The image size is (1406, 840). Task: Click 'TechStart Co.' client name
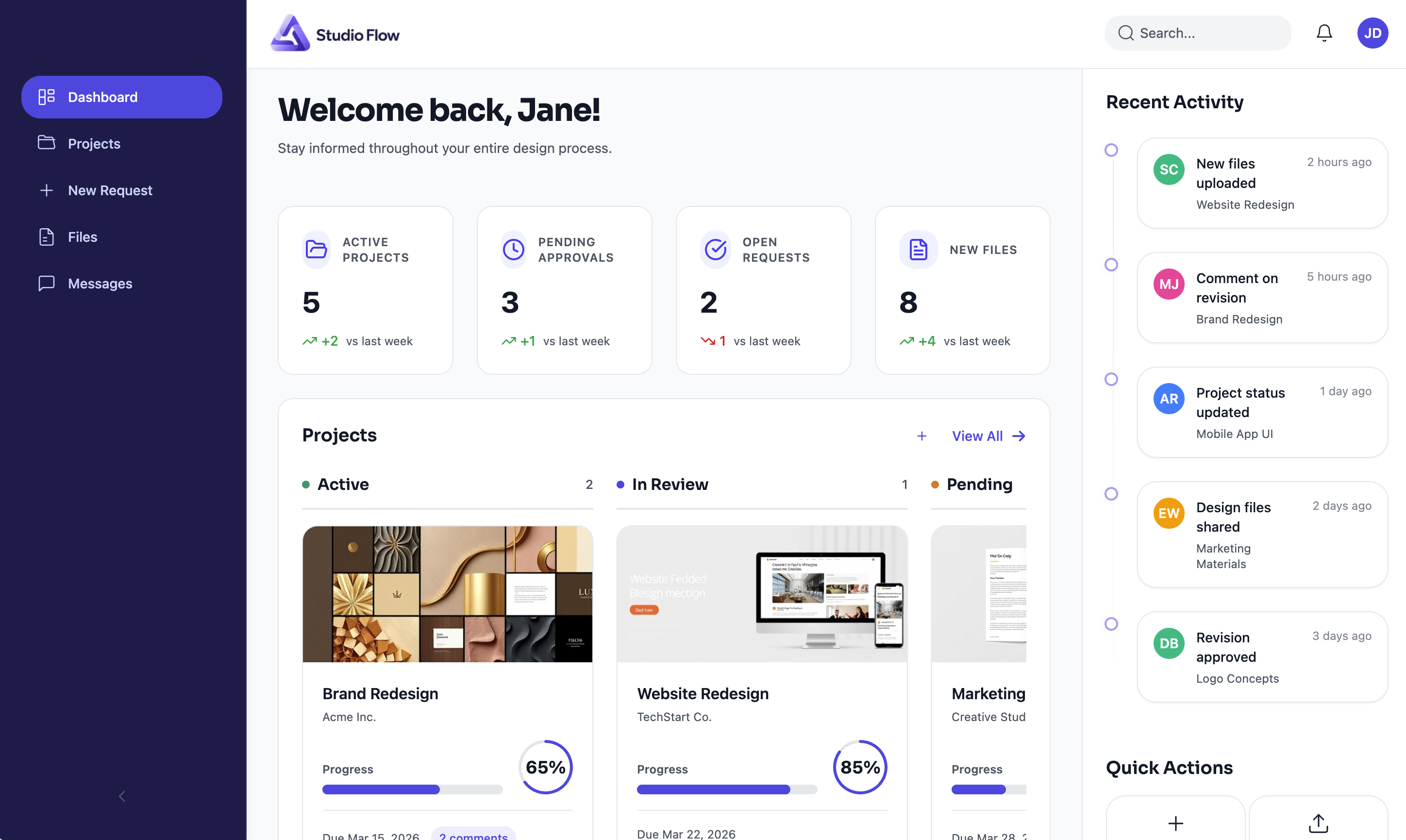[674, 717]
